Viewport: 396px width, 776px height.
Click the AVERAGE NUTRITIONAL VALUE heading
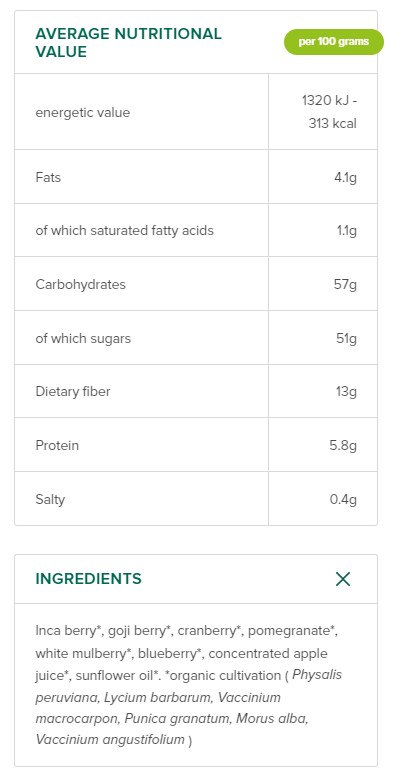128,43
